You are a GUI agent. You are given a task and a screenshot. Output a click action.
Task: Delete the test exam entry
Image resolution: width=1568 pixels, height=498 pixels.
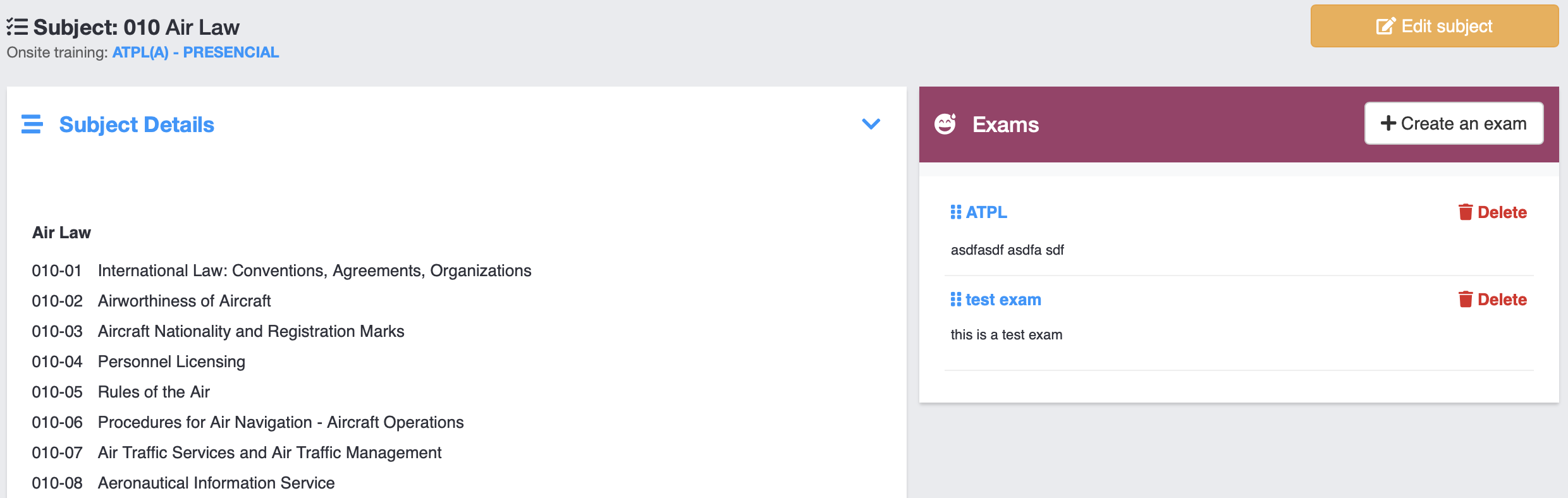click(1502, 300)
